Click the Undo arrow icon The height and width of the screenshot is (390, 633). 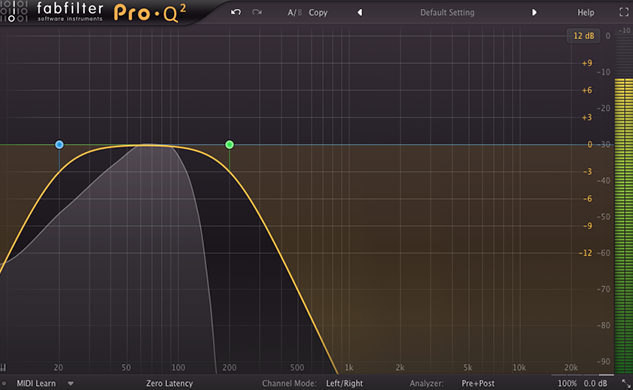236,12
